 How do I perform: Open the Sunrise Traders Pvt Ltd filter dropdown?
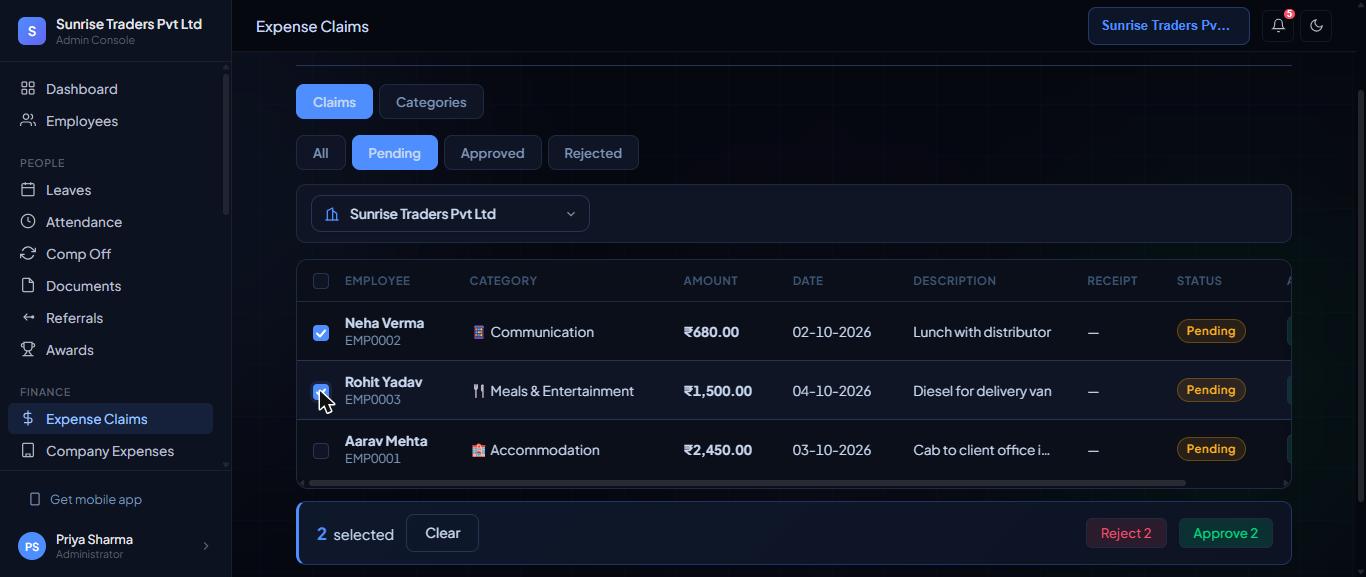[450, 214]
